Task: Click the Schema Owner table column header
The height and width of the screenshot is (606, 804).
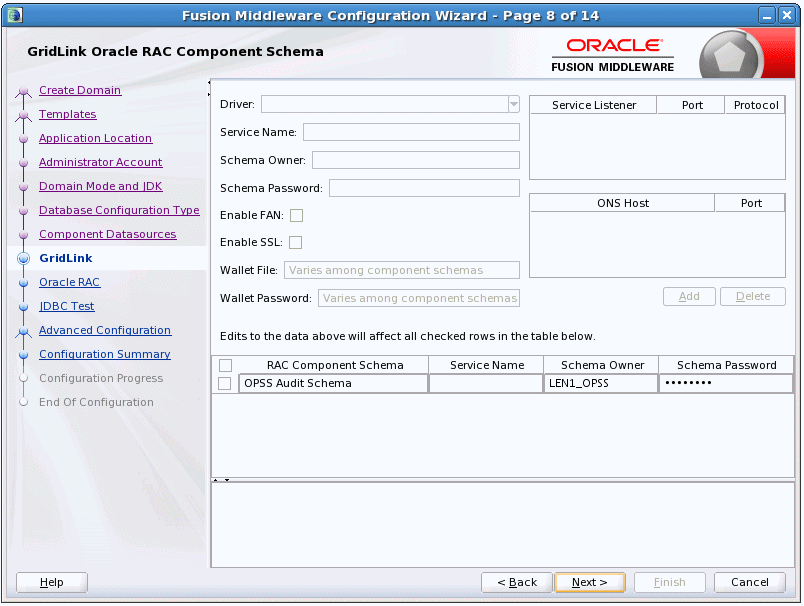Action: (x=602, y=365)
